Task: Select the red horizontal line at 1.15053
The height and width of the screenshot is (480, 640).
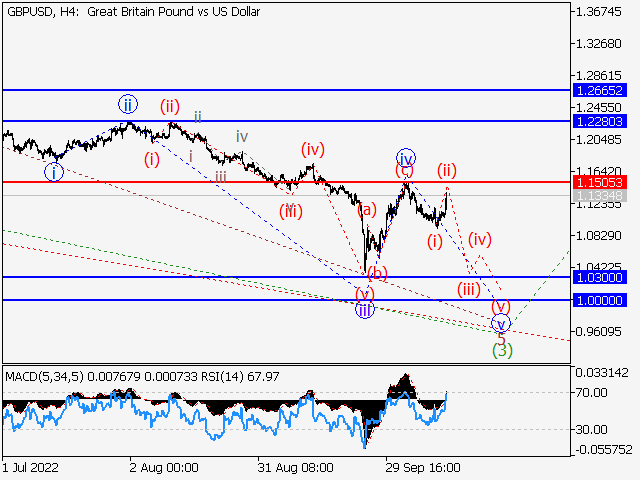Action: point(286,182)
